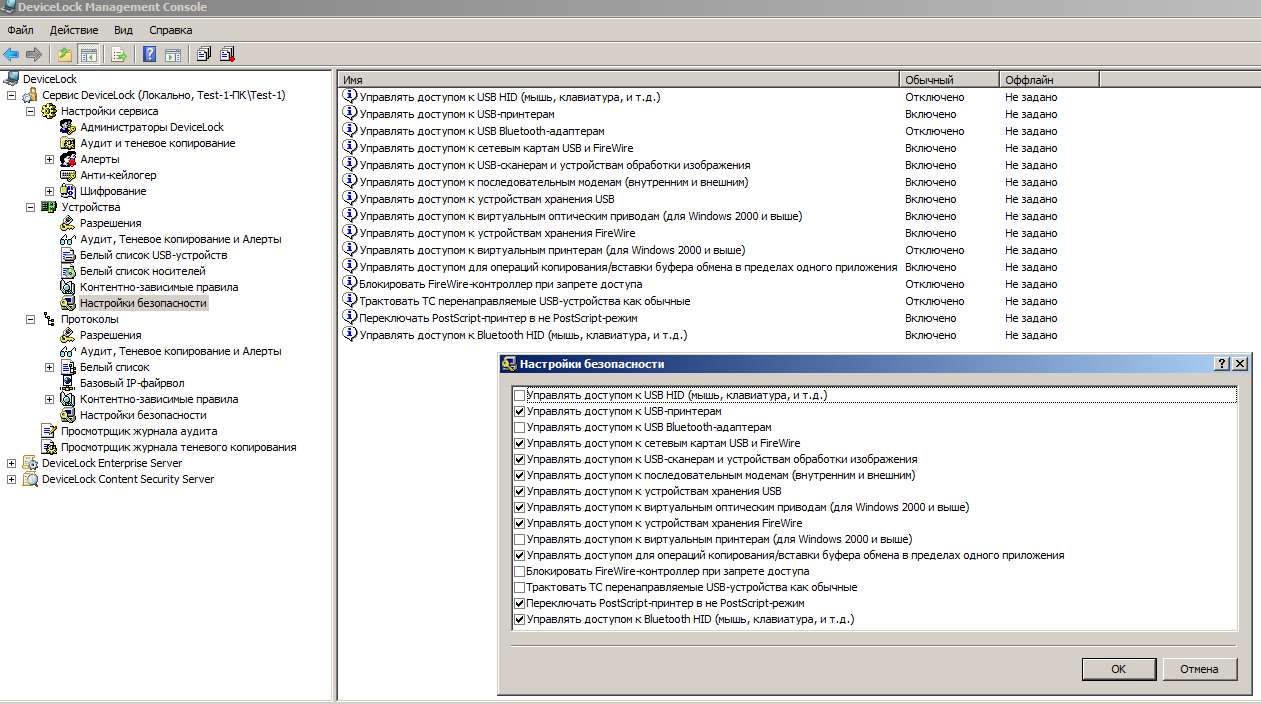Select the Трактовать TC перенаправляемые USB-устройства row
The image size is (1261, 704).
coord(525,301)
